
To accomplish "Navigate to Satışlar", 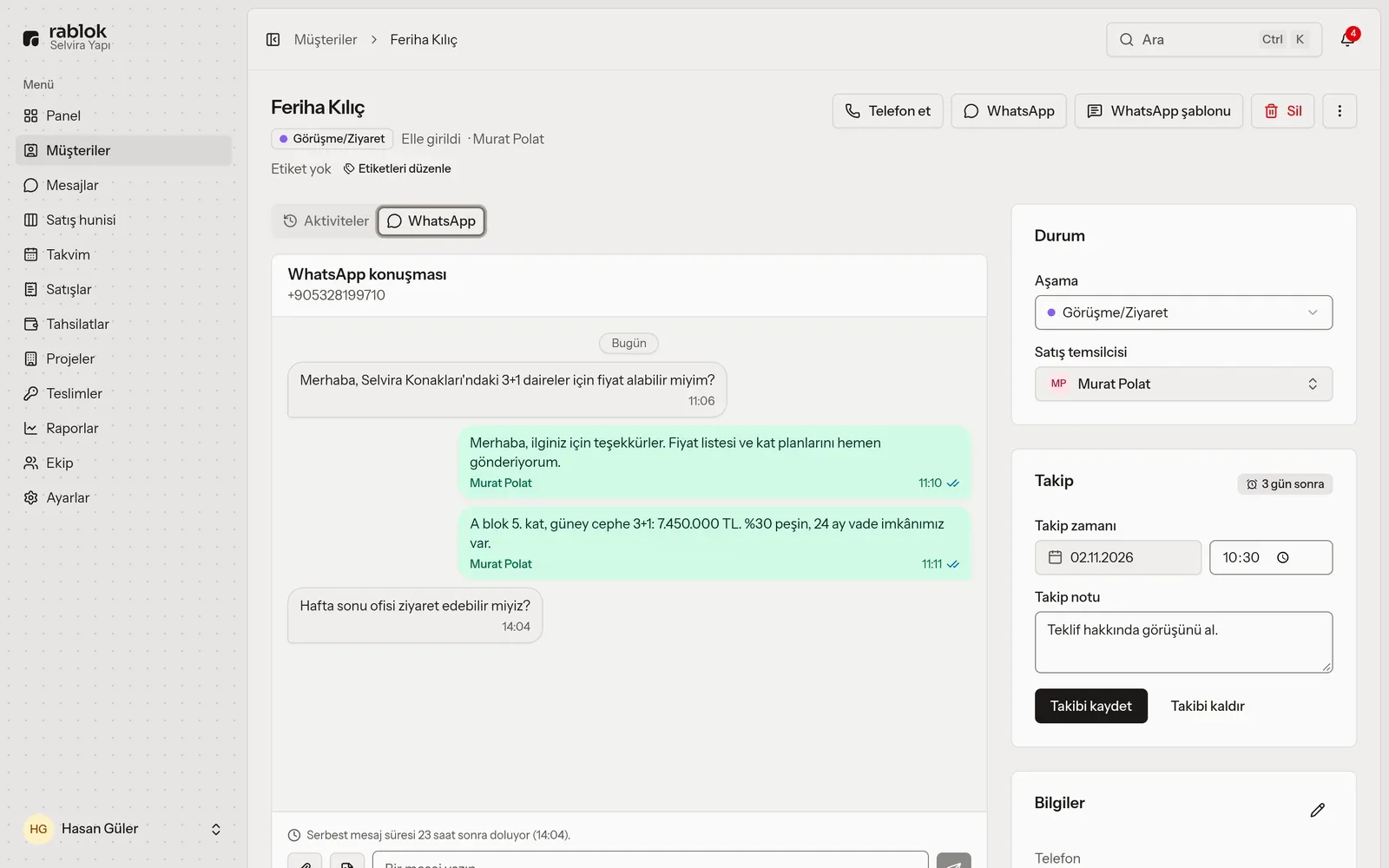I will [x=123, y=289].
